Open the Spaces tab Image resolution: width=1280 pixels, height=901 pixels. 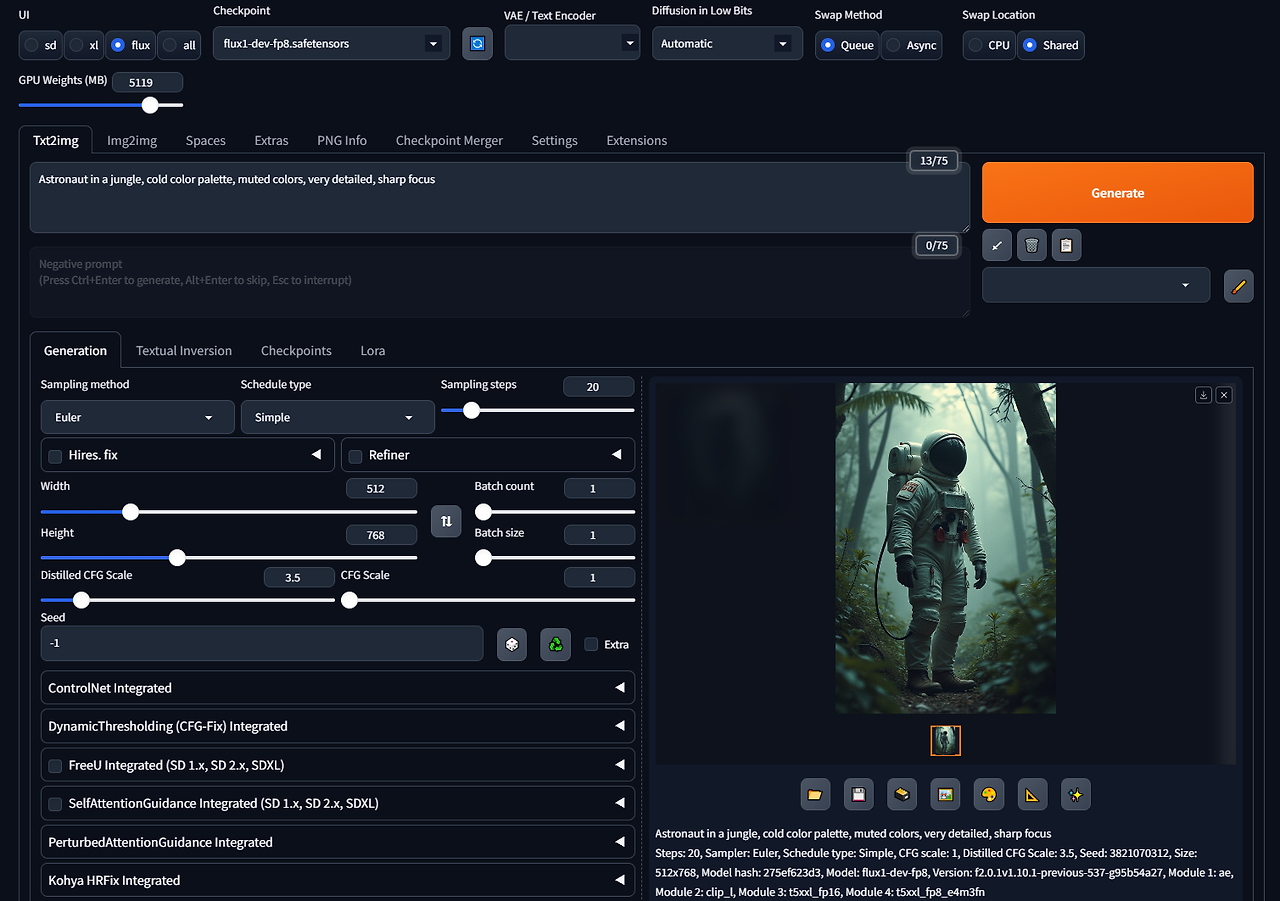206,140
